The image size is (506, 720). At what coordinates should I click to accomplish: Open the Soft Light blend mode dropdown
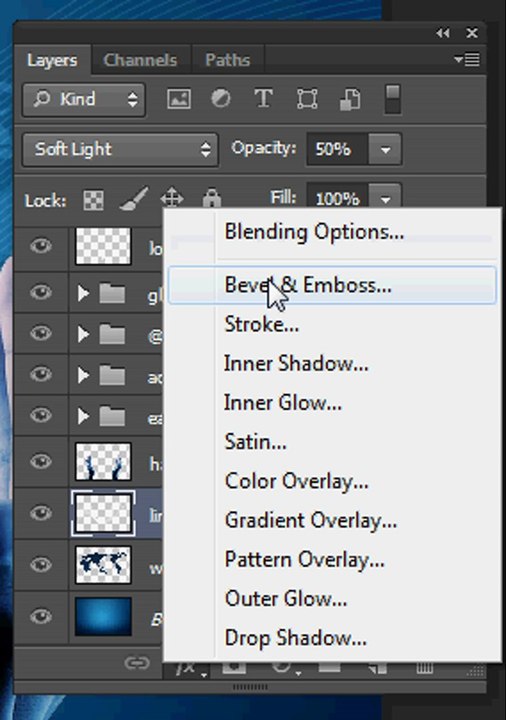[x=120, y=149]
